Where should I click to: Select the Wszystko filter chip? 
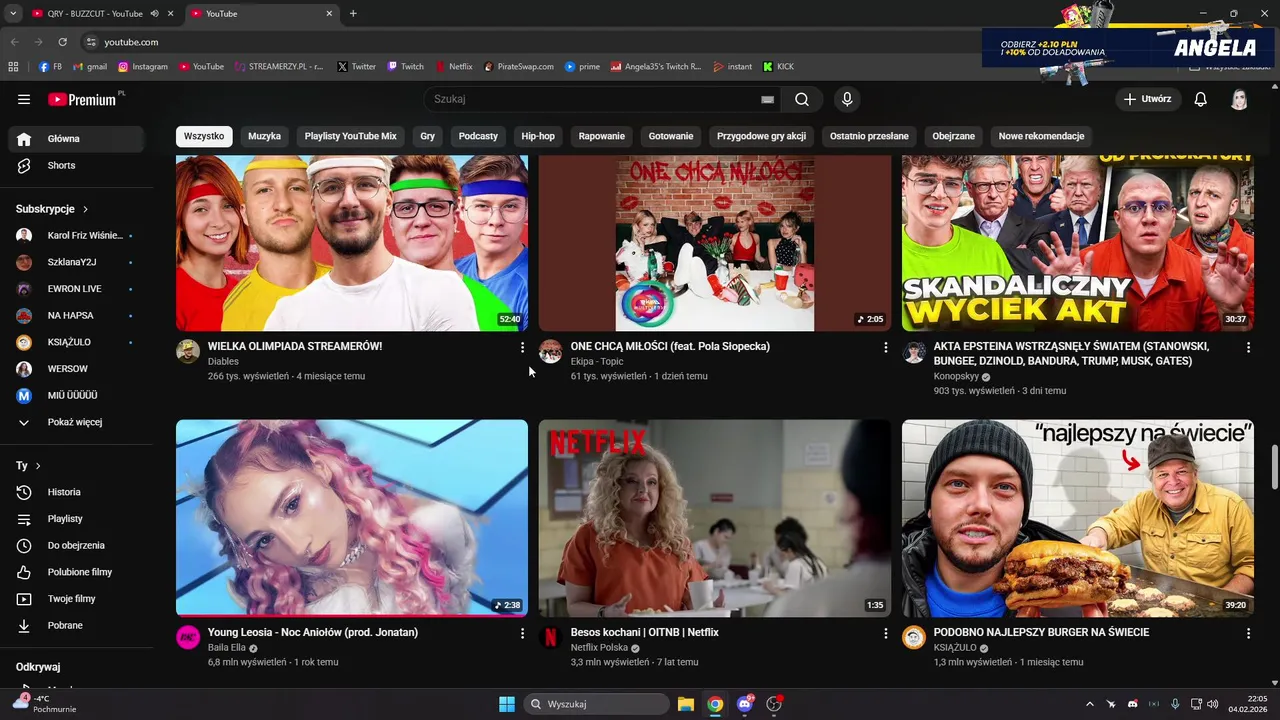(x=204, y=136)
